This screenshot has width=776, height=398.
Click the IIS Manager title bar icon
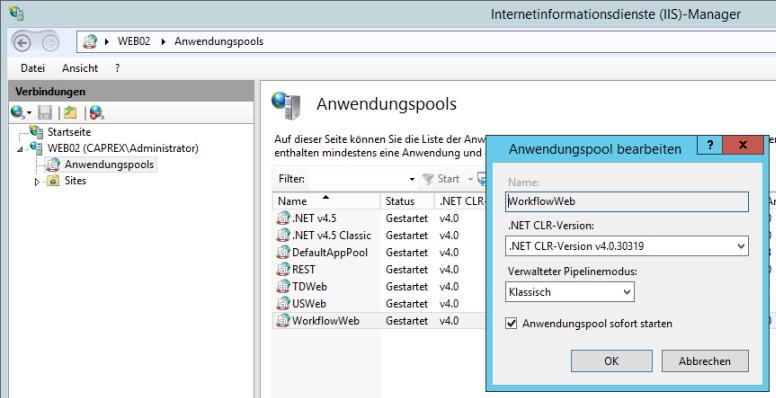[16, 12]
